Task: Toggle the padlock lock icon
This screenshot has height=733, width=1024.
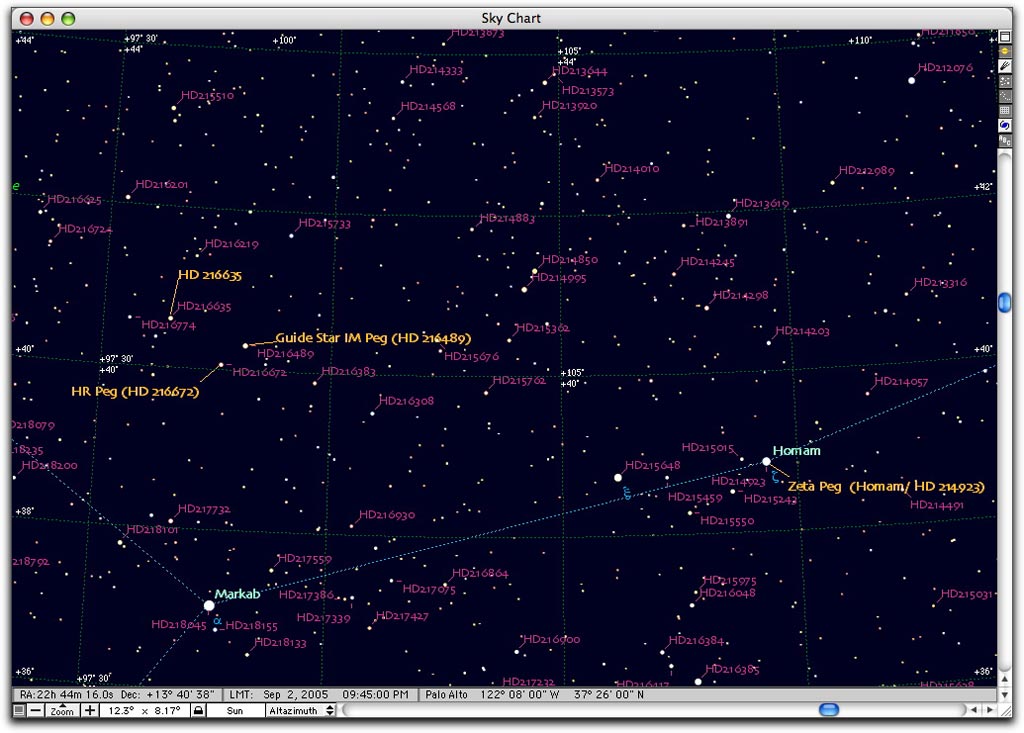Action: coord(199,710)
